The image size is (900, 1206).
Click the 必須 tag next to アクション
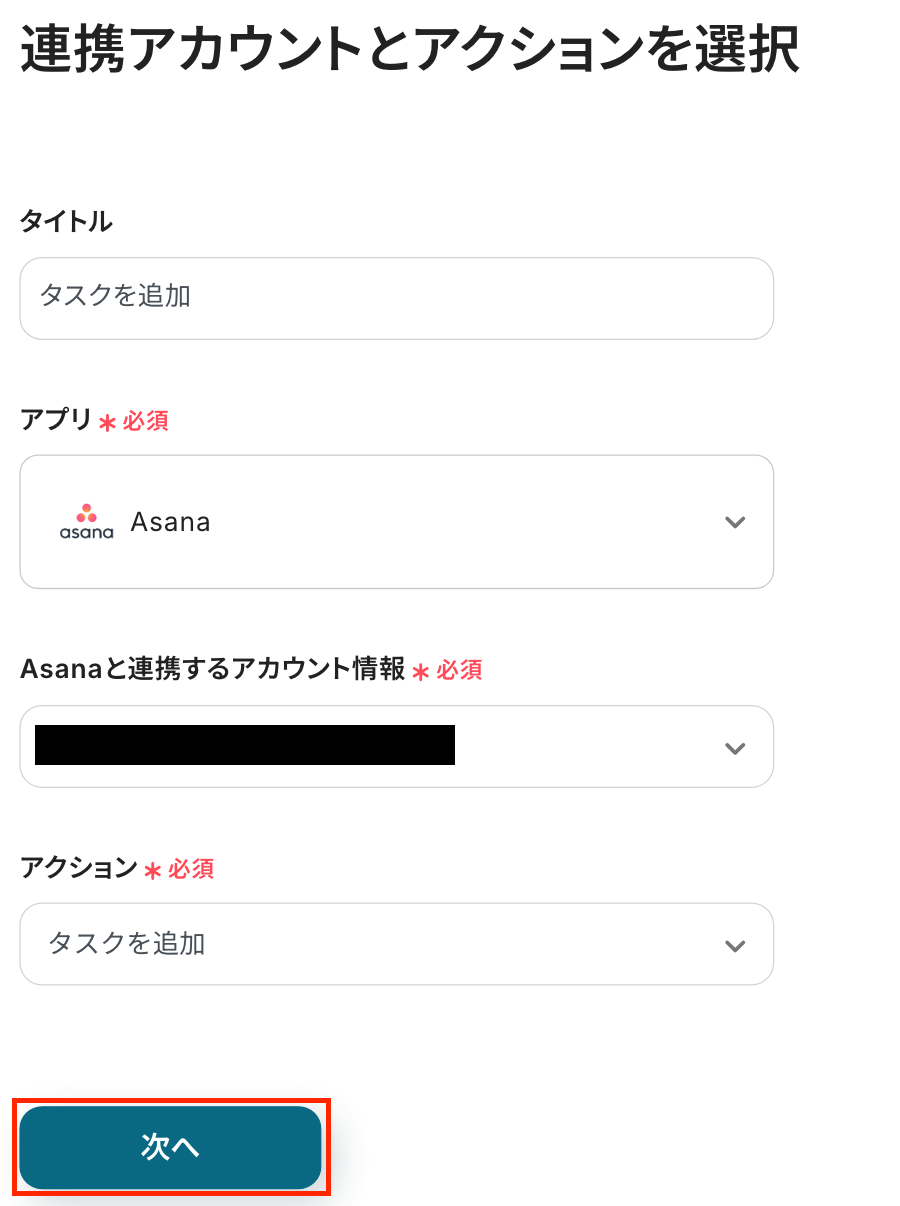[191, 869]
